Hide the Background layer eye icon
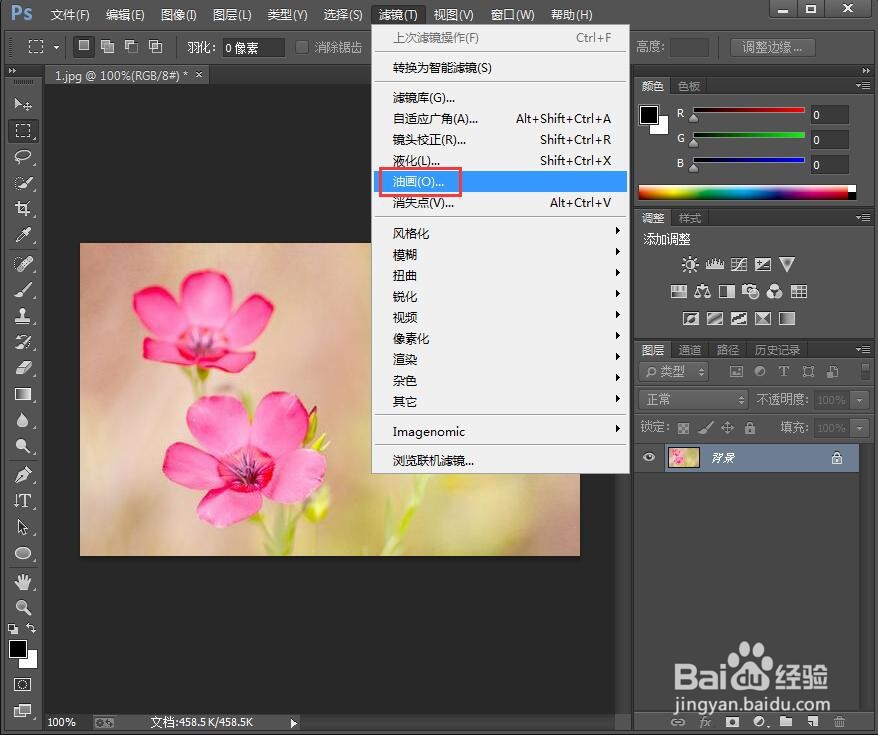Viewport: 878px width, 735px height. coord(649,457)
